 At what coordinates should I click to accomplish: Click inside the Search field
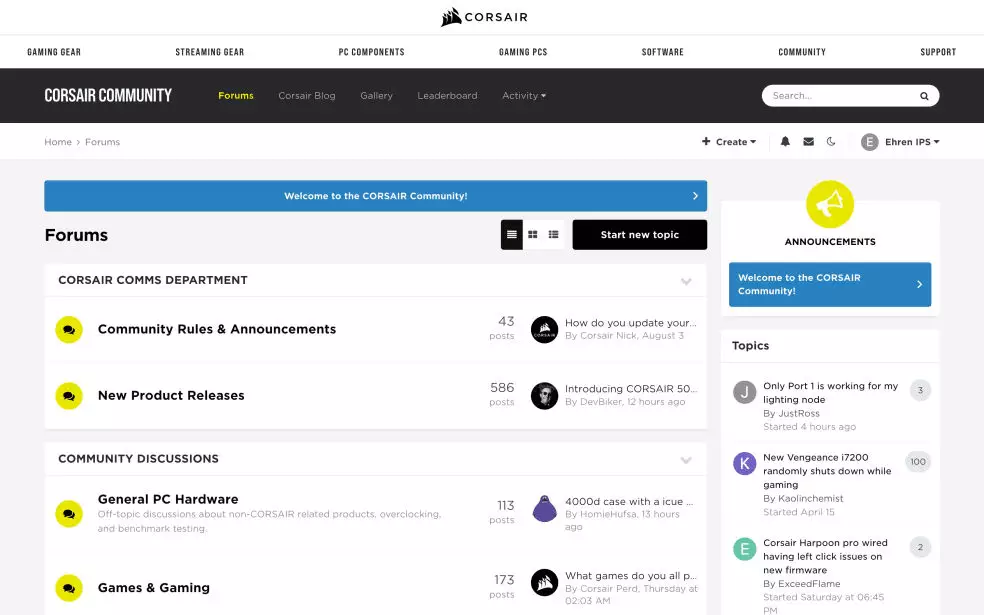841,96
